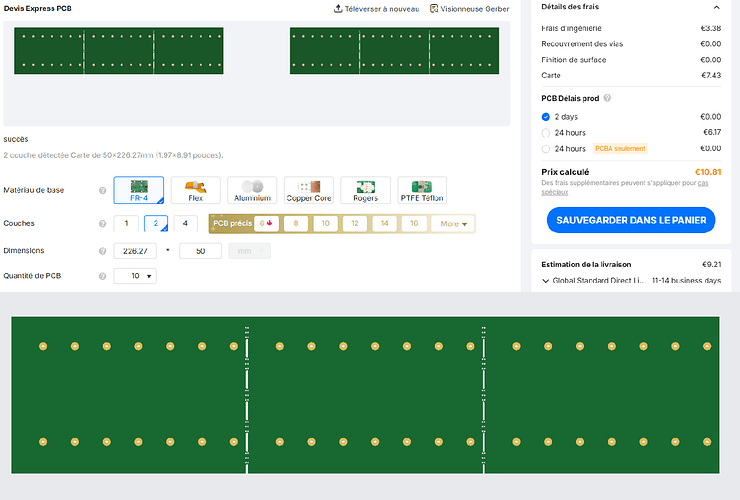This screenshot has width=740, height=500.
Task: Open the Quantité de PCB dropdown
Action: (x=135, y=276)
